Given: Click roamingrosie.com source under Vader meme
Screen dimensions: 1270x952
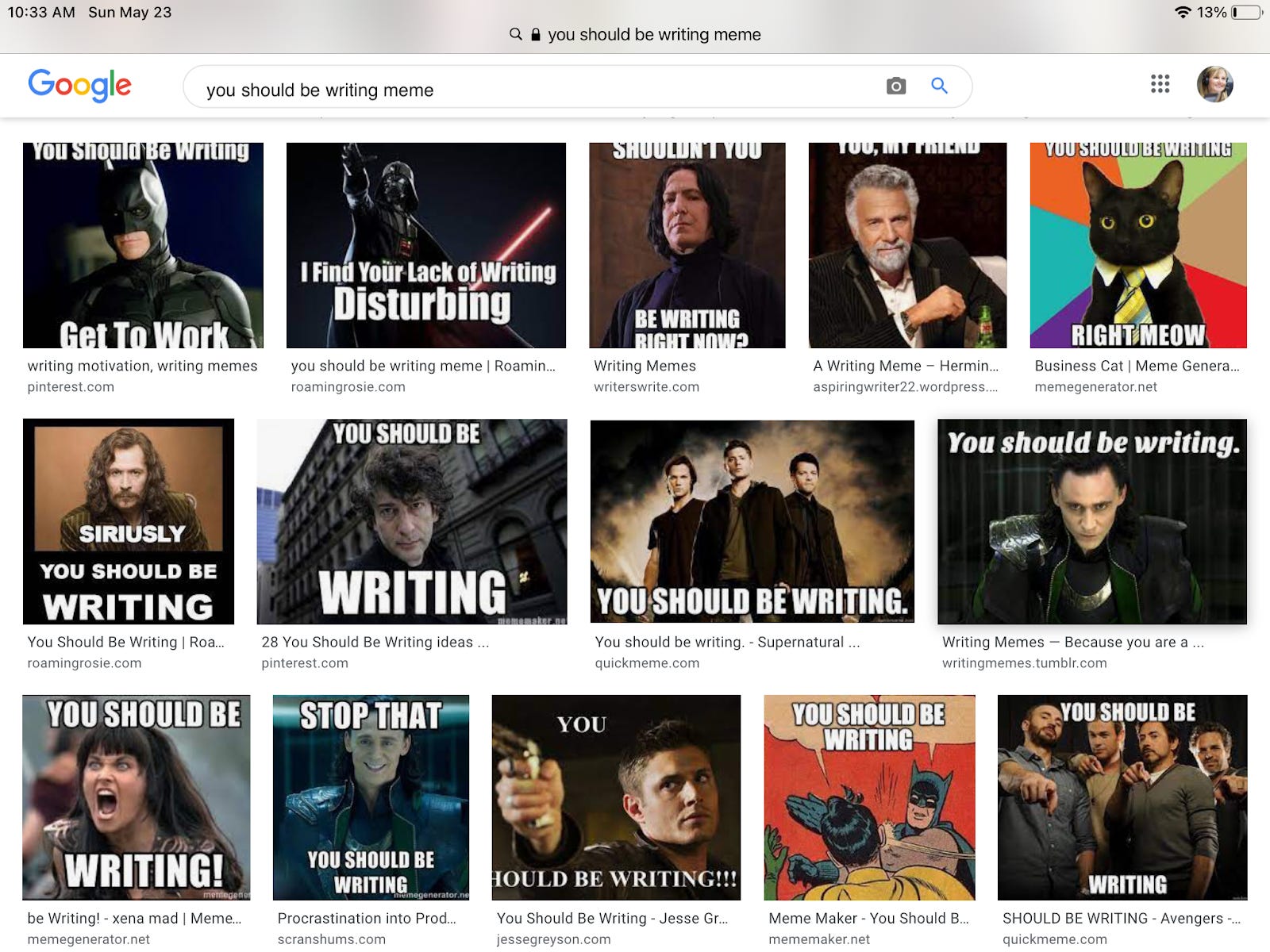Looking at the screenshot, I should [348, 387].
